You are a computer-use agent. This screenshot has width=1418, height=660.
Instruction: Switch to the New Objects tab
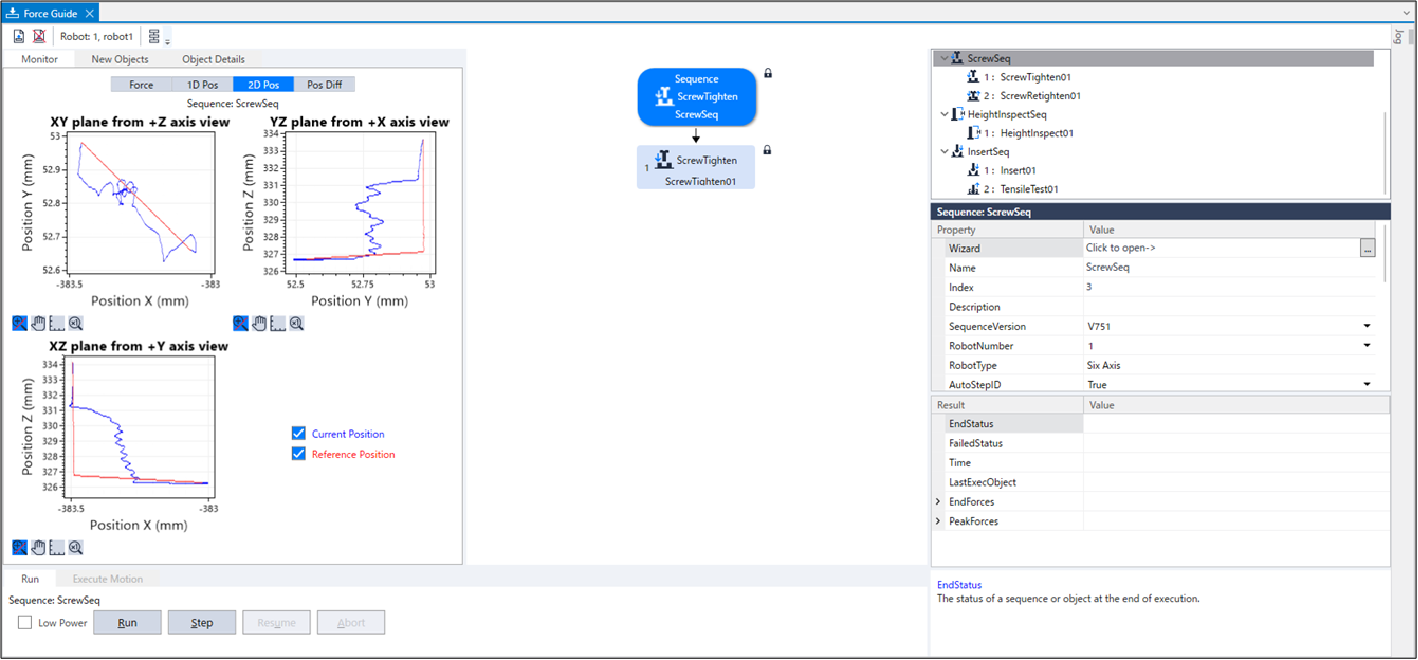tap(120, 59)
